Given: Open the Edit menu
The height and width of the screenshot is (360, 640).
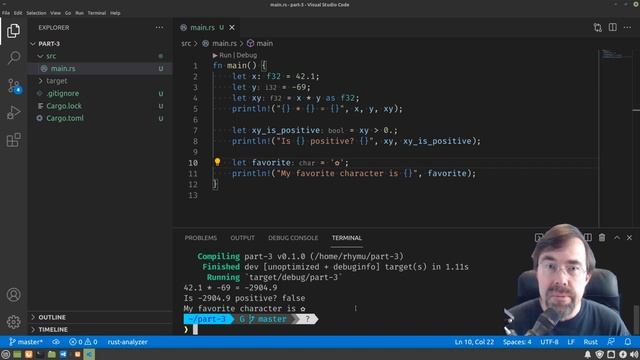Looking at the screenshot, I should (18, 13).
